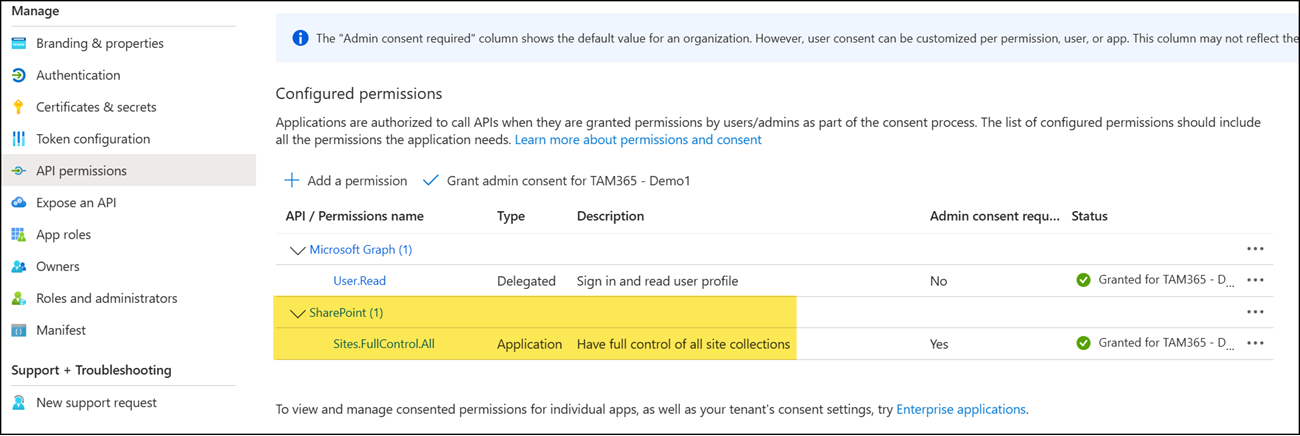Collapse the SharePoint group chevron
Screen dimensions: 1300x436
click(297, 313)
